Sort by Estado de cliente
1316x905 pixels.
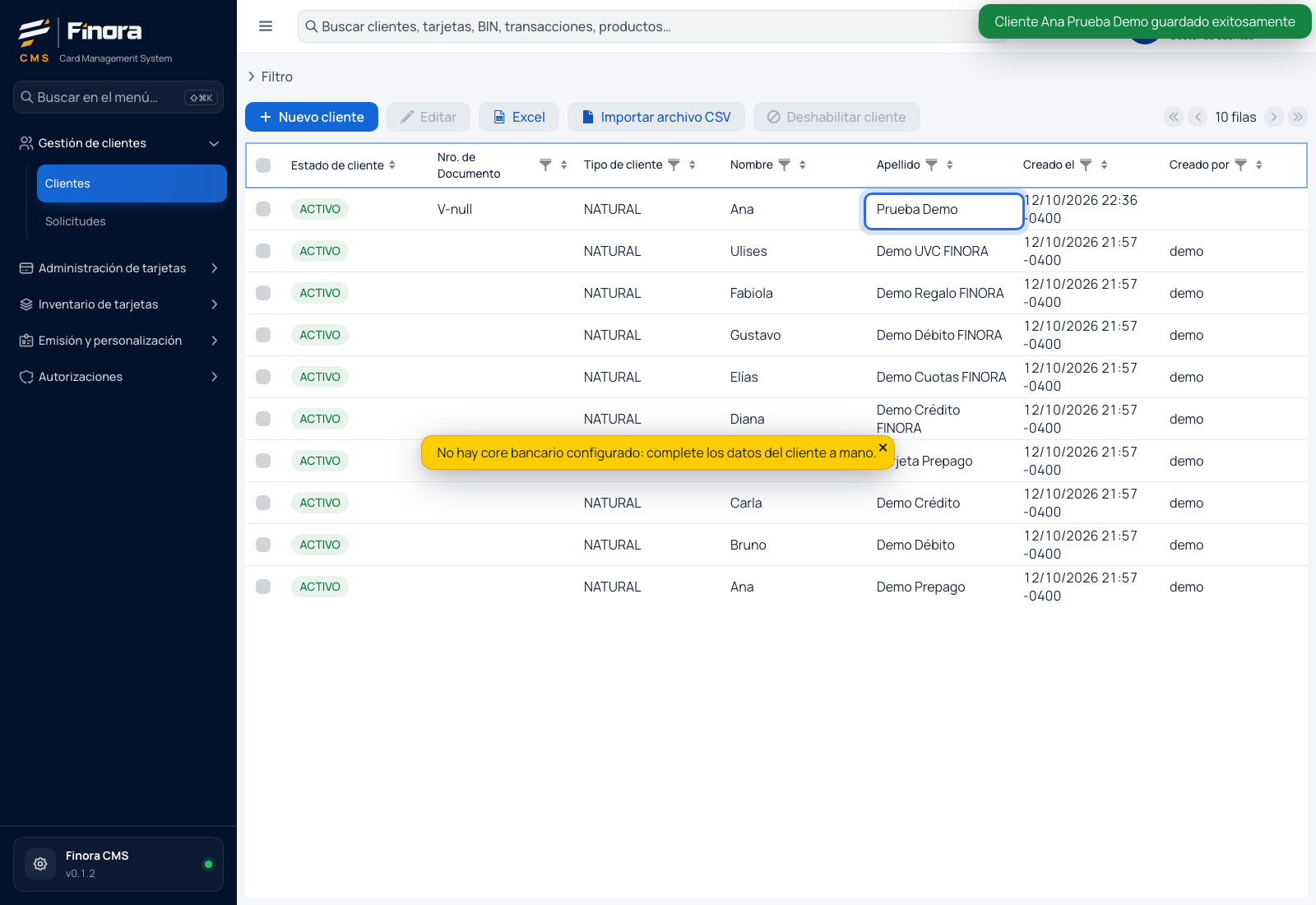(x=392, y=165)
